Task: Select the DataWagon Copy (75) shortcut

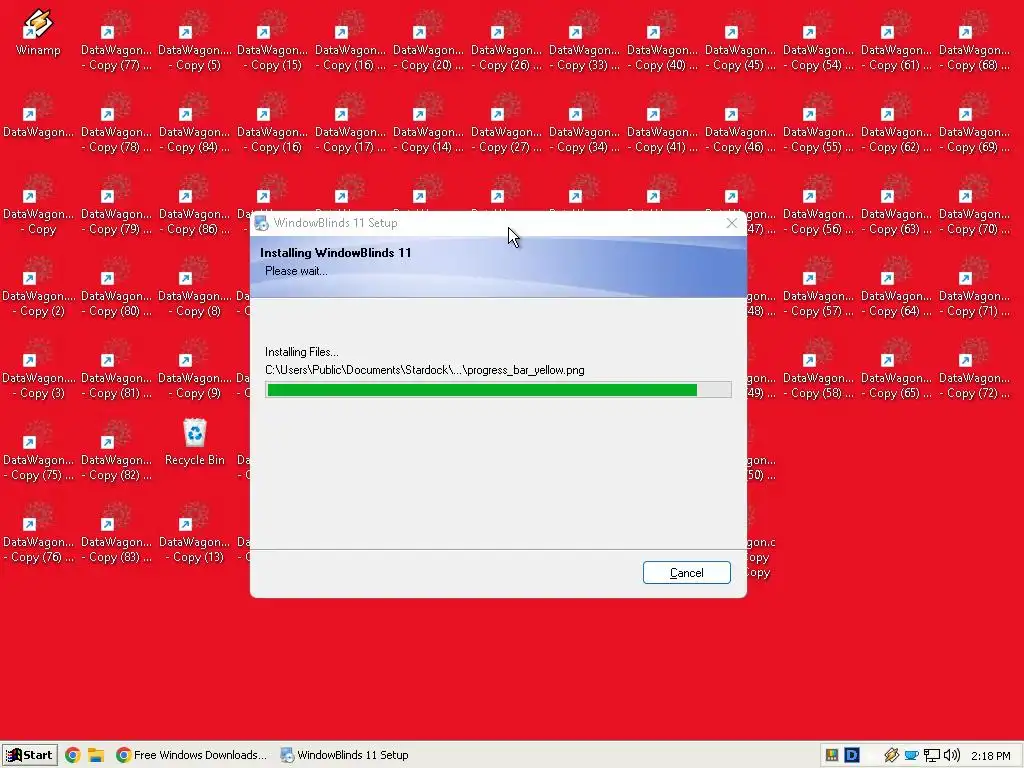Action: click(38, 452)
